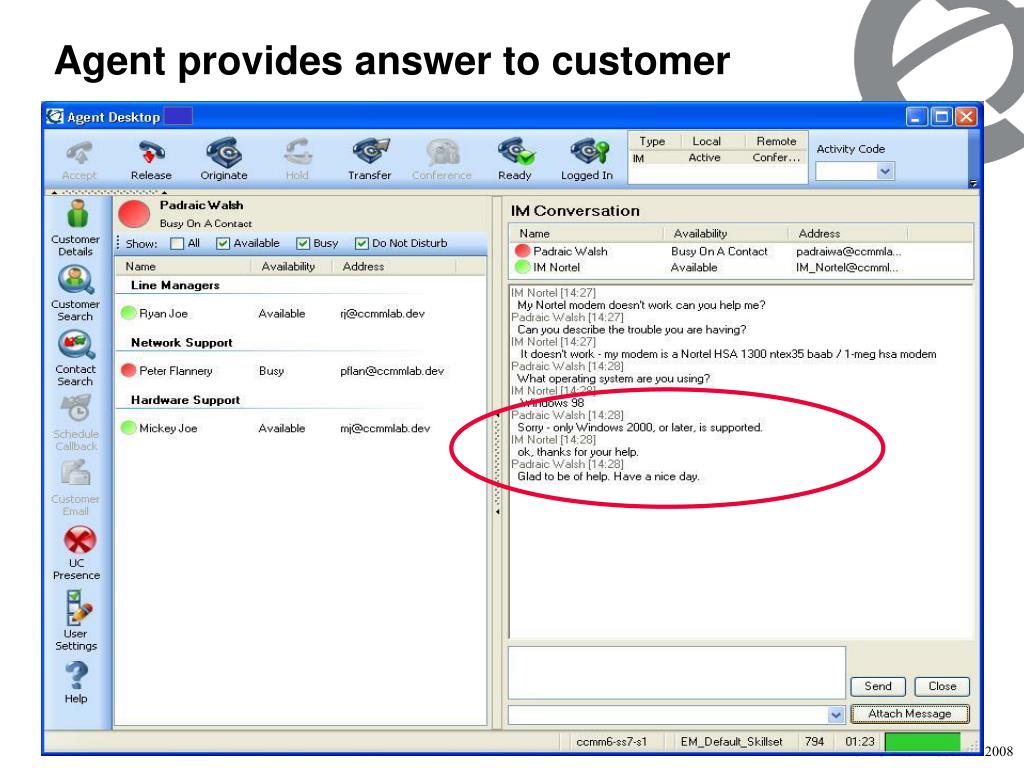
Task: Click the IM Nortel green status icon
Action: pos(522,266)
